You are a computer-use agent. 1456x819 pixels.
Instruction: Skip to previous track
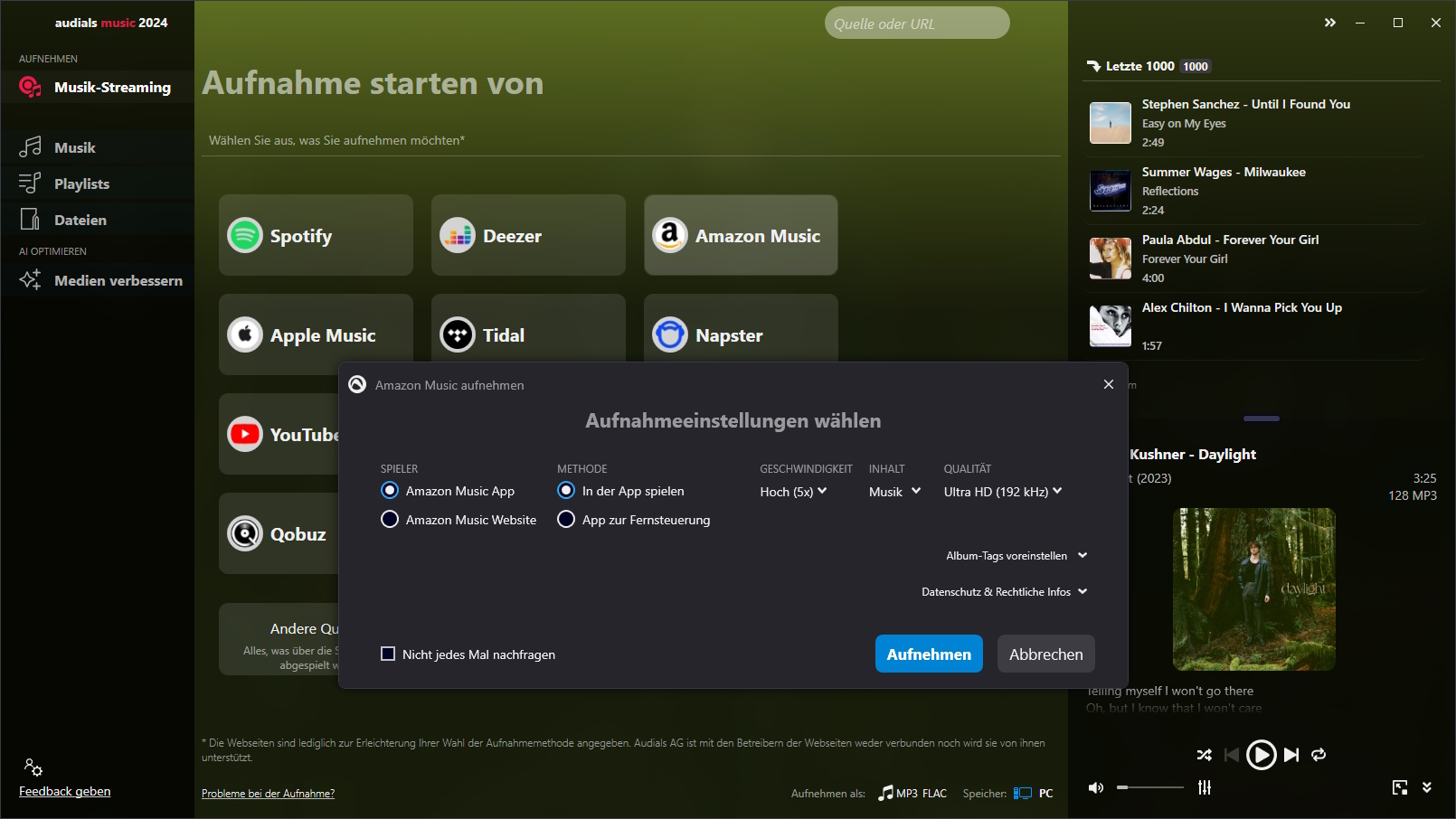pos(1231,754)
